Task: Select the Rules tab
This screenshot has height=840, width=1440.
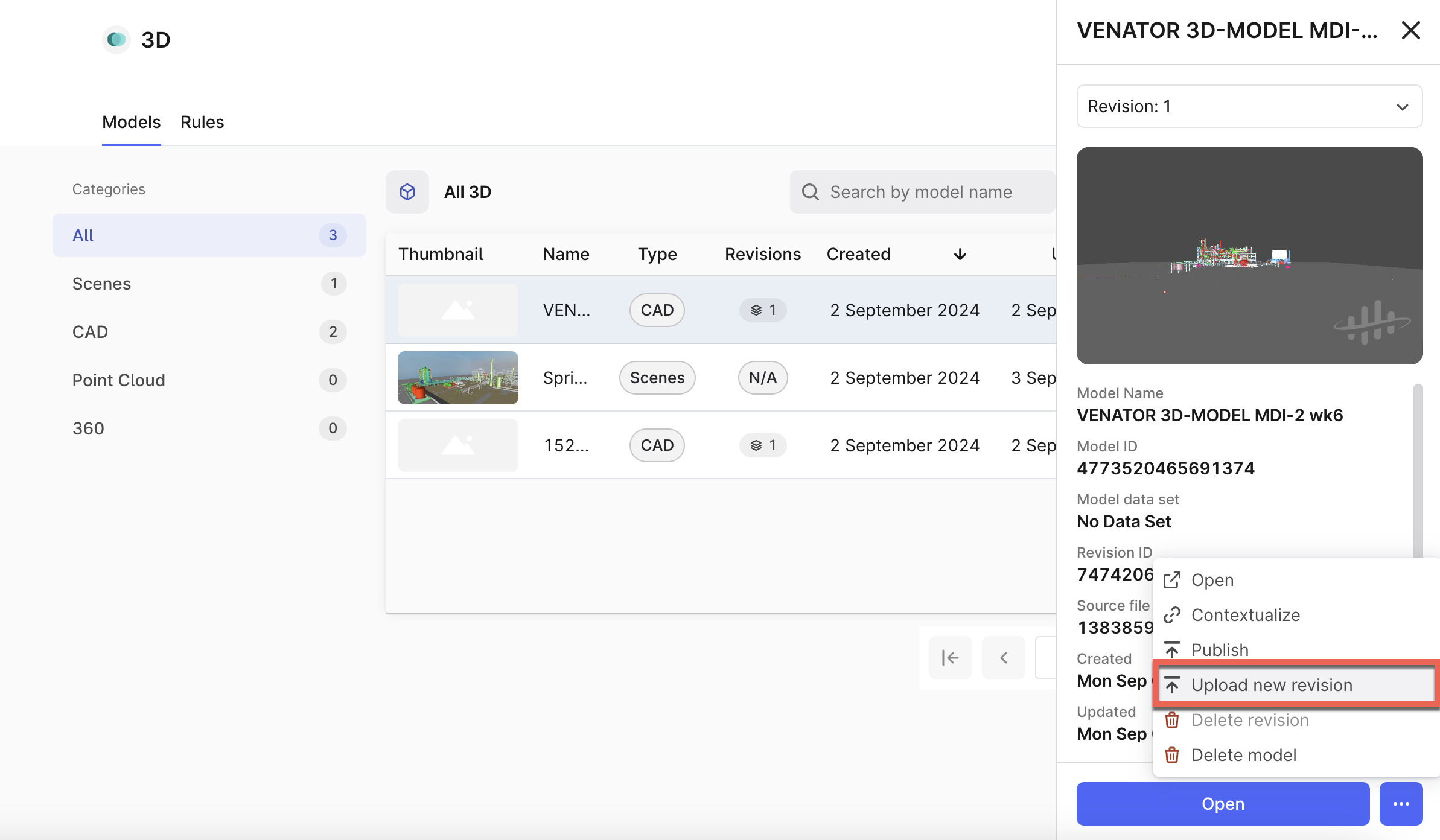Action: pyautogui.click(x=201, y=121)
